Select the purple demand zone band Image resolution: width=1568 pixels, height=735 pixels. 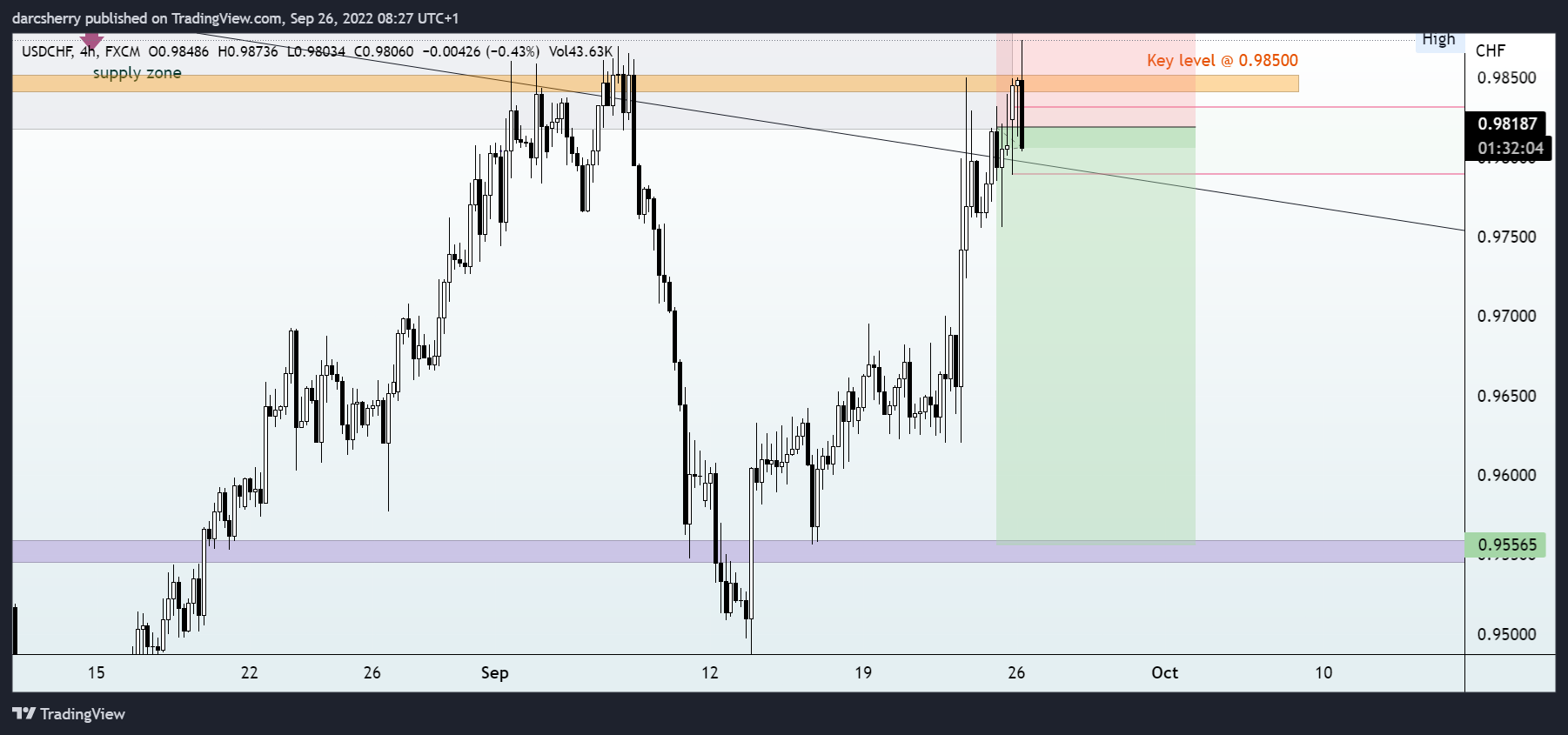click(738, 551)
